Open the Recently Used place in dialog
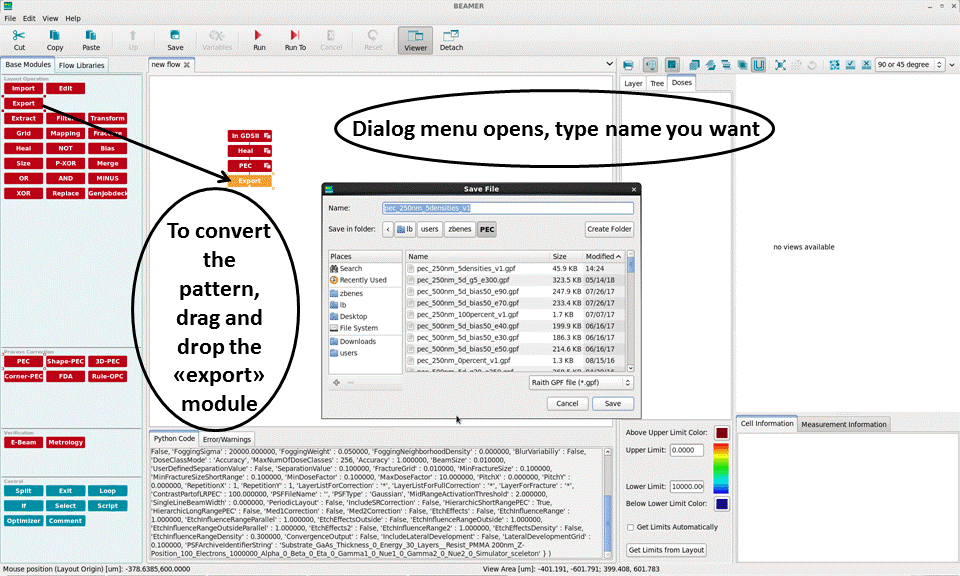The height and width of the screenshot is (576, 960). [362, 280]
